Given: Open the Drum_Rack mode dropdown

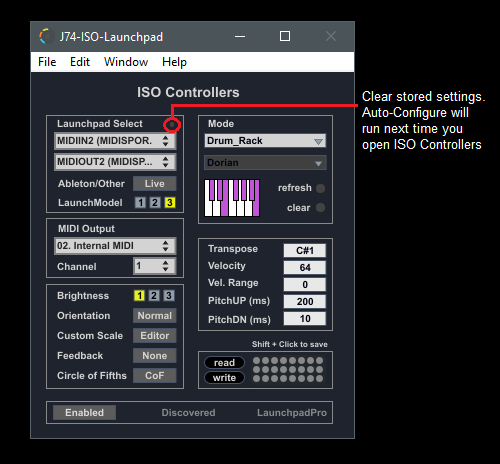Looking at the screenshot, I should (x=265, y=141).
